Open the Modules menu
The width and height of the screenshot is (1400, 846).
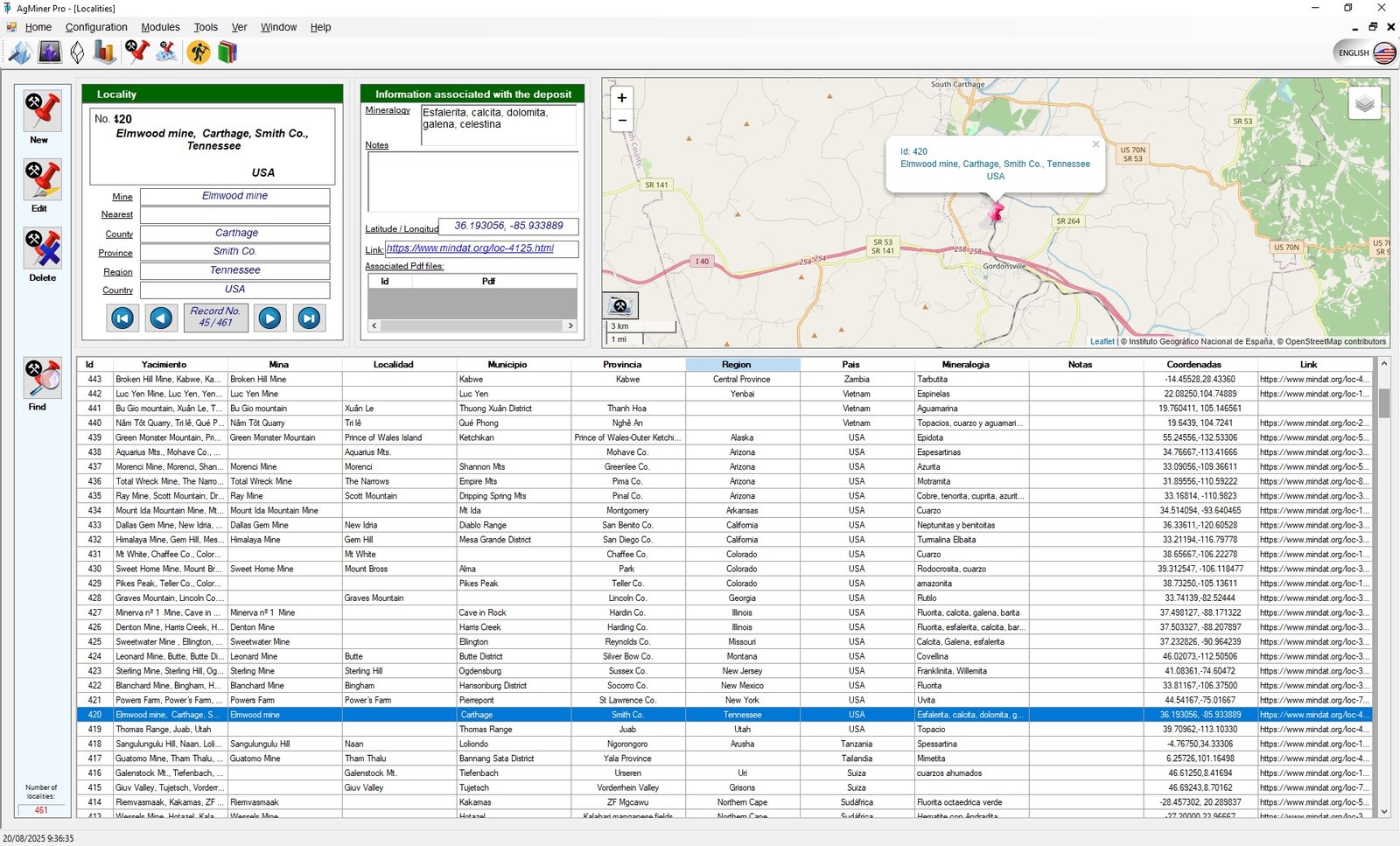pos(160,27)
